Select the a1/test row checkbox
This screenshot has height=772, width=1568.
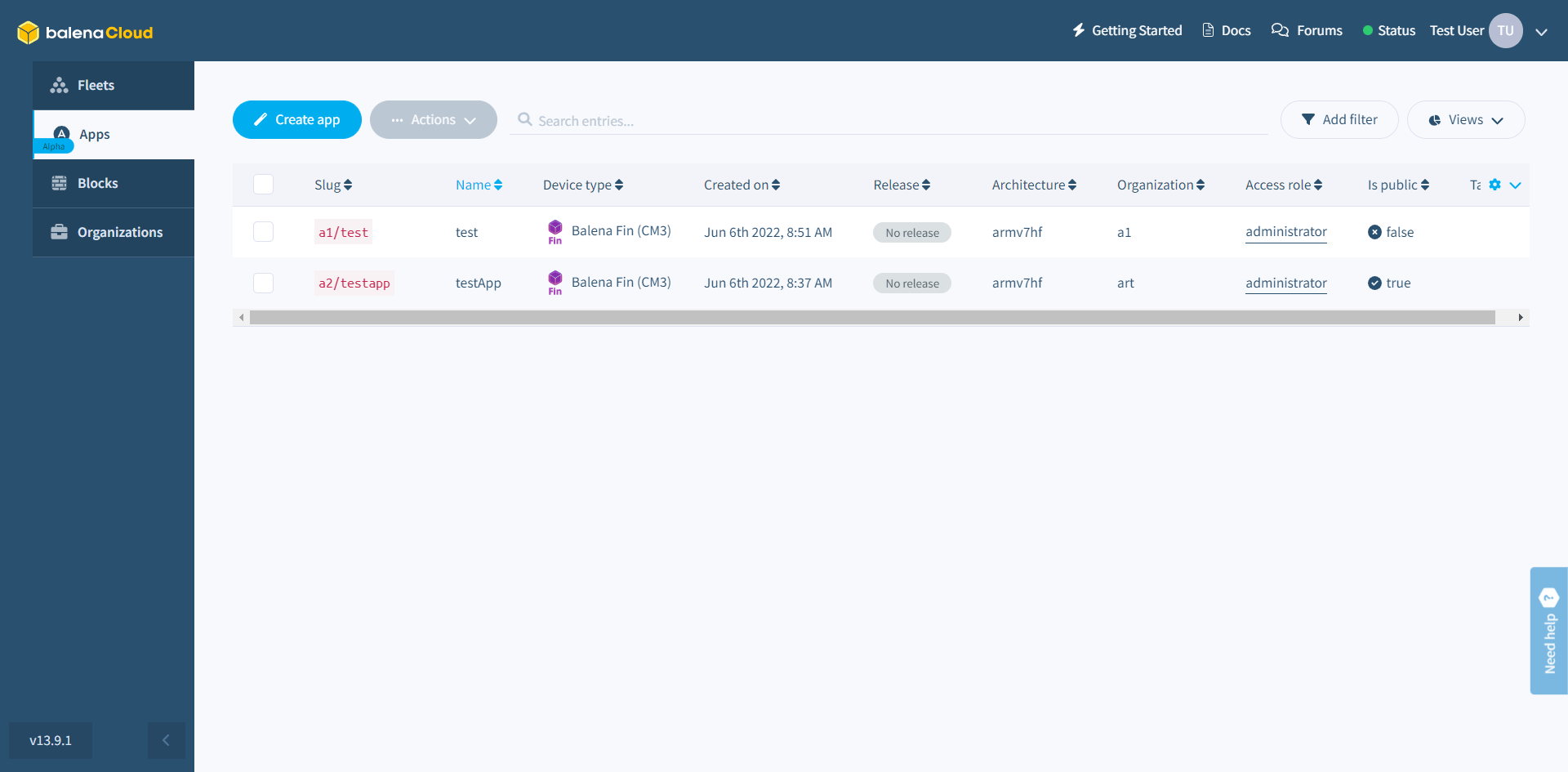click(x=263, y=232)
